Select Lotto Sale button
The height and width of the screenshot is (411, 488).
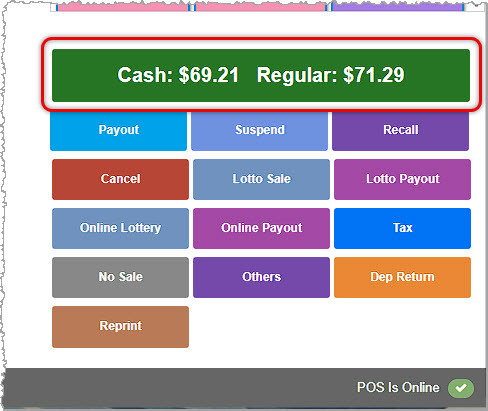tap(261, 179)
